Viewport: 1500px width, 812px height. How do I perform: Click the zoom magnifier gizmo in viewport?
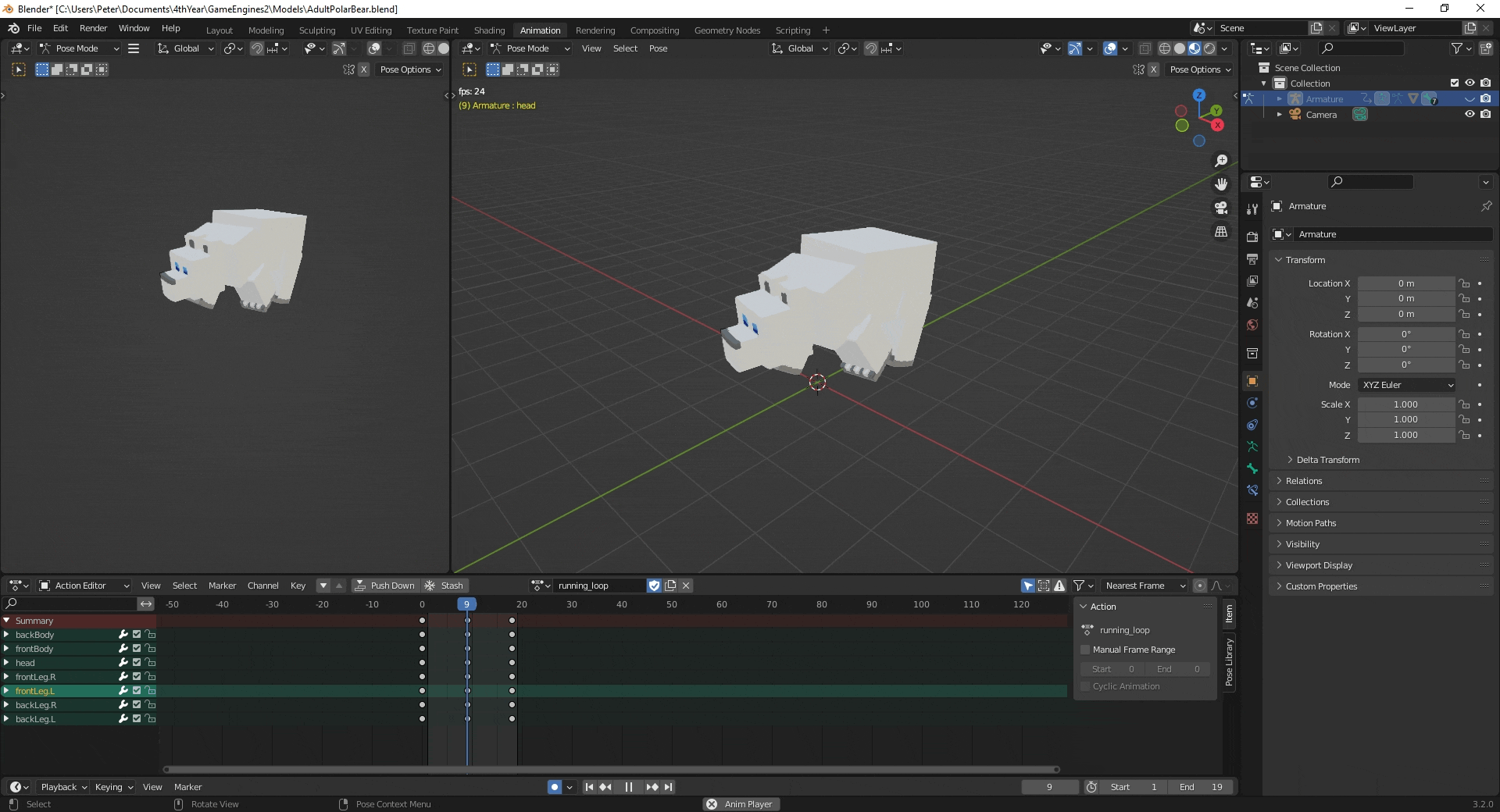1220,161
